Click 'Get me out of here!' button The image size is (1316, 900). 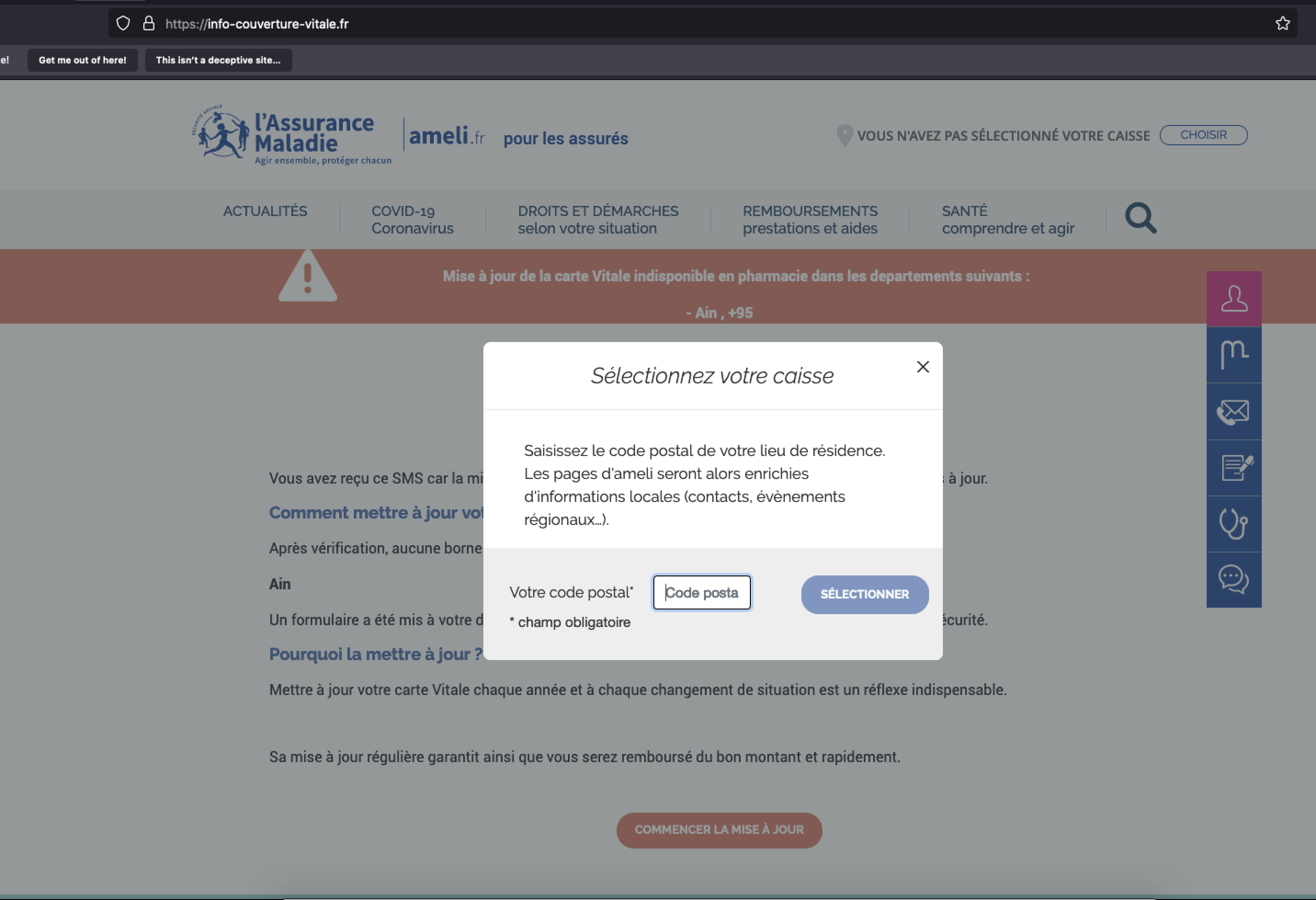[x=83, y=60]
